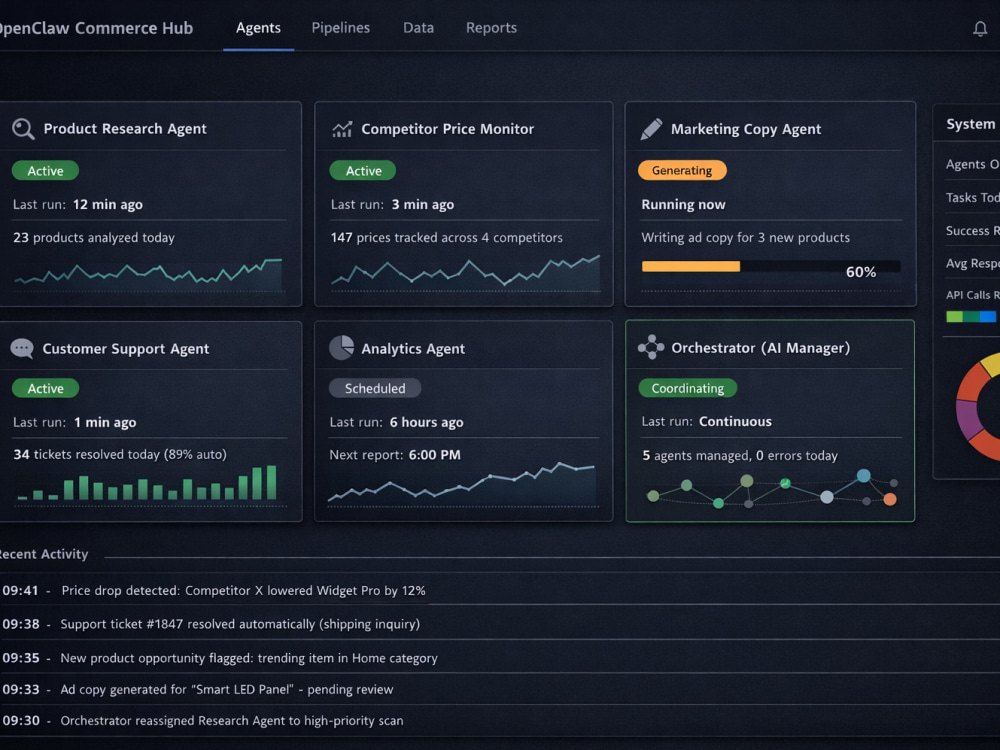Select the 09:33 Smart LED Panel row
This screenshot has width=1000, height=750.
pos(500,689)
